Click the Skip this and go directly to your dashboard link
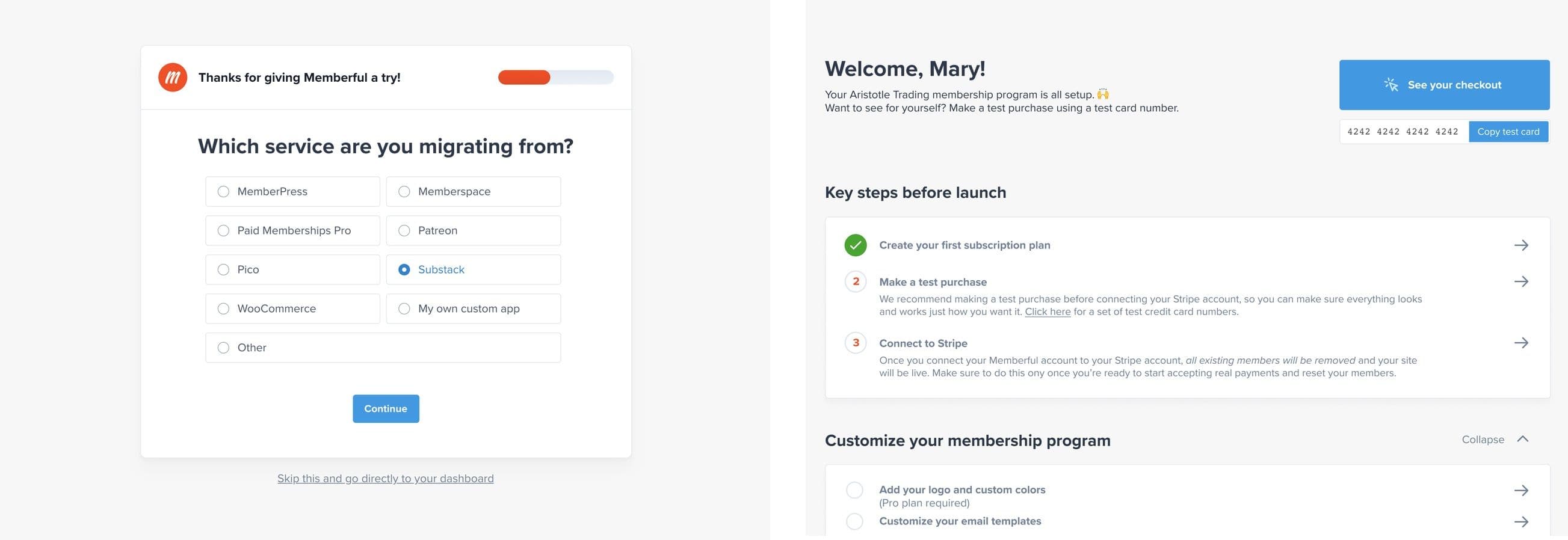Viewport: 1568px width, 540px height. 385,478
